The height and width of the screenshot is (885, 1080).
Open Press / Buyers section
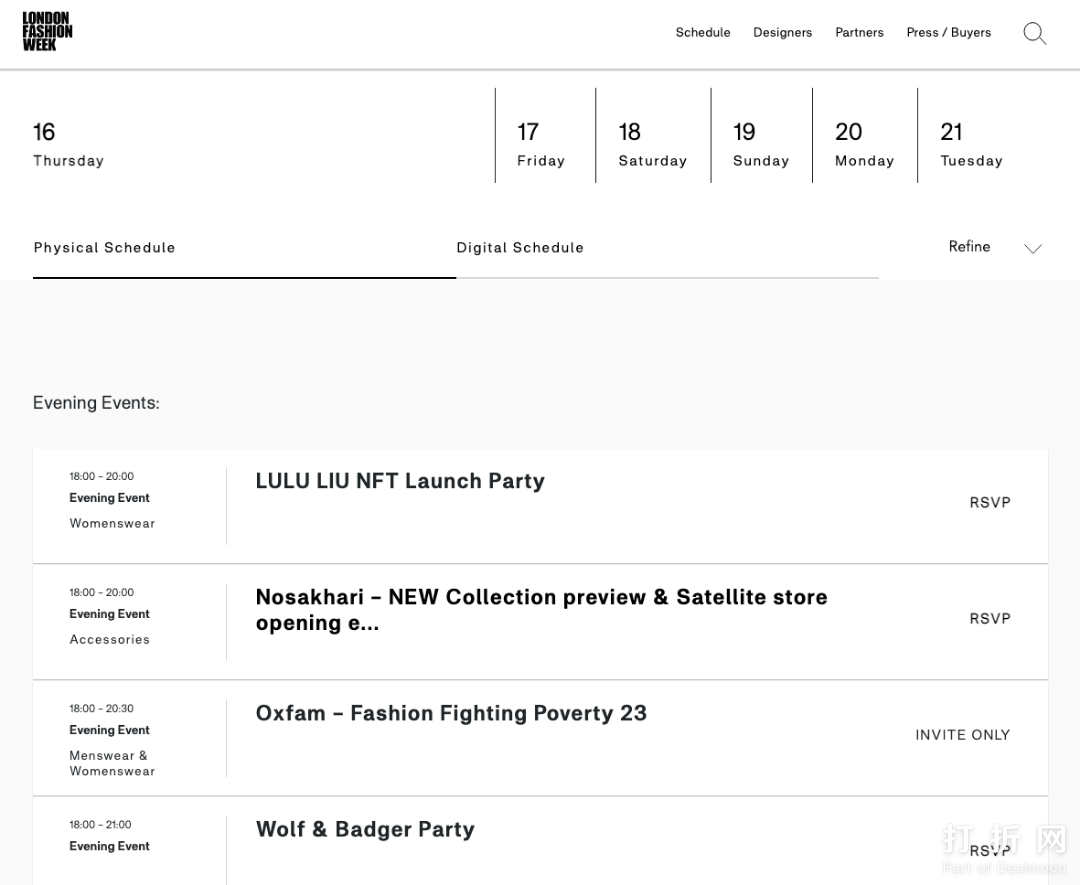(x=948, y=33)
